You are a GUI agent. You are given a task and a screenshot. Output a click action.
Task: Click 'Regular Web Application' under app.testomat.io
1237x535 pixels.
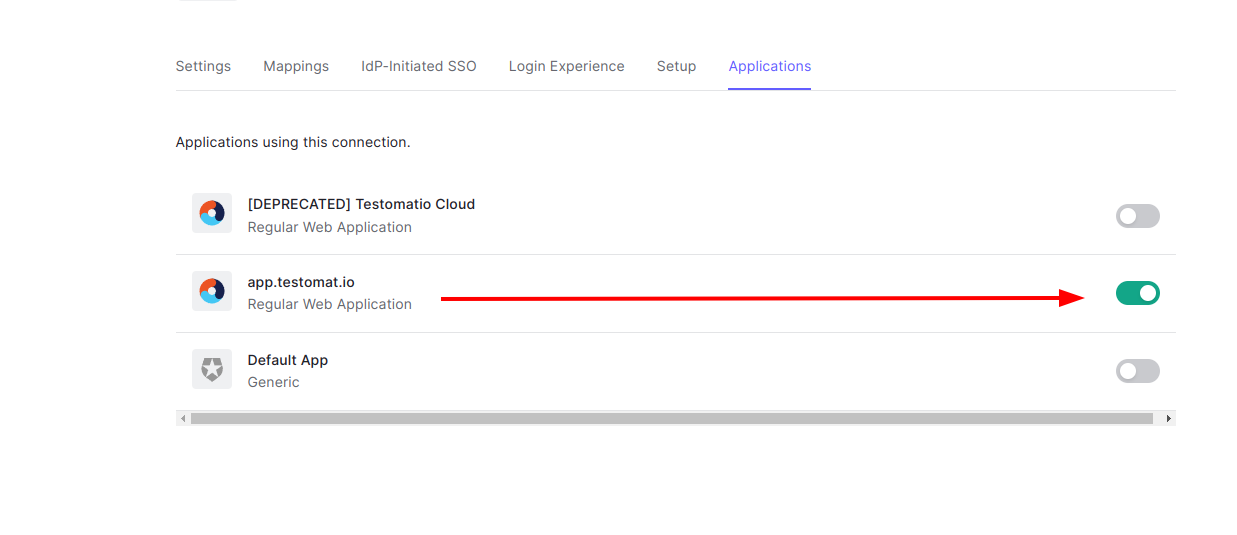coord(330,304)
